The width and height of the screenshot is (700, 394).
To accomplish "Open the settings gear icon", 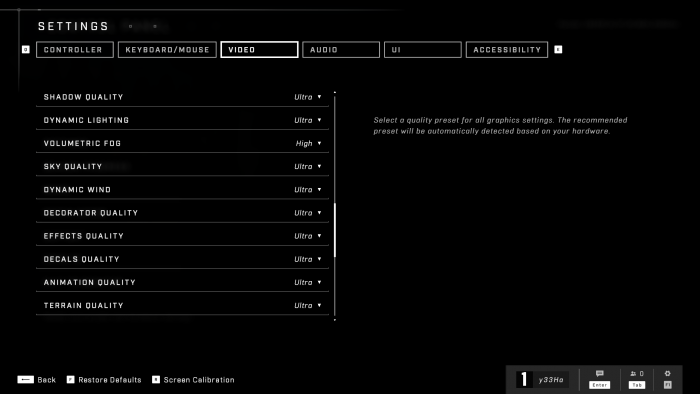I will coord(667,373).
